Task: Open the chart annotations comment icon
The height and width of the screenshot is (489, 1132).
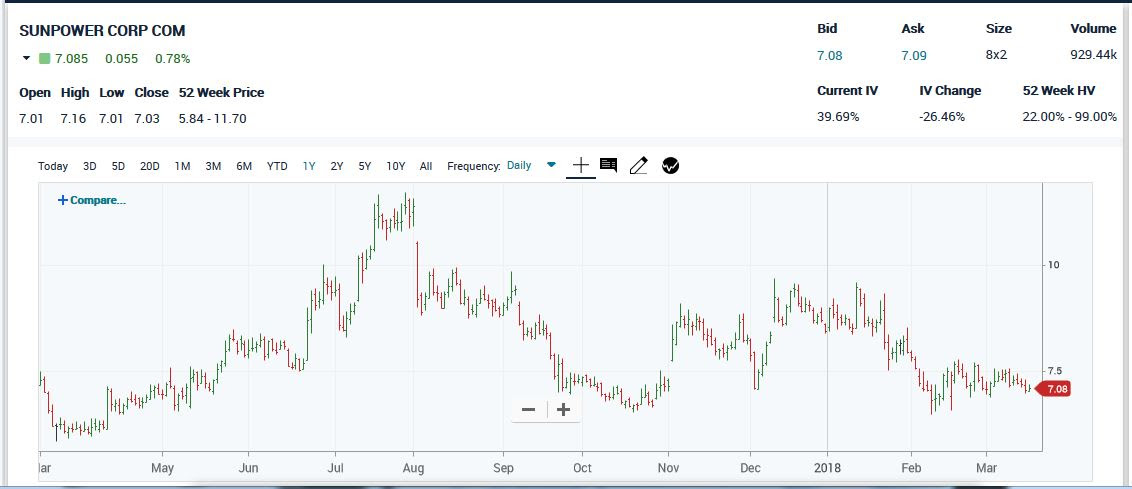Action: coord(609,166)
